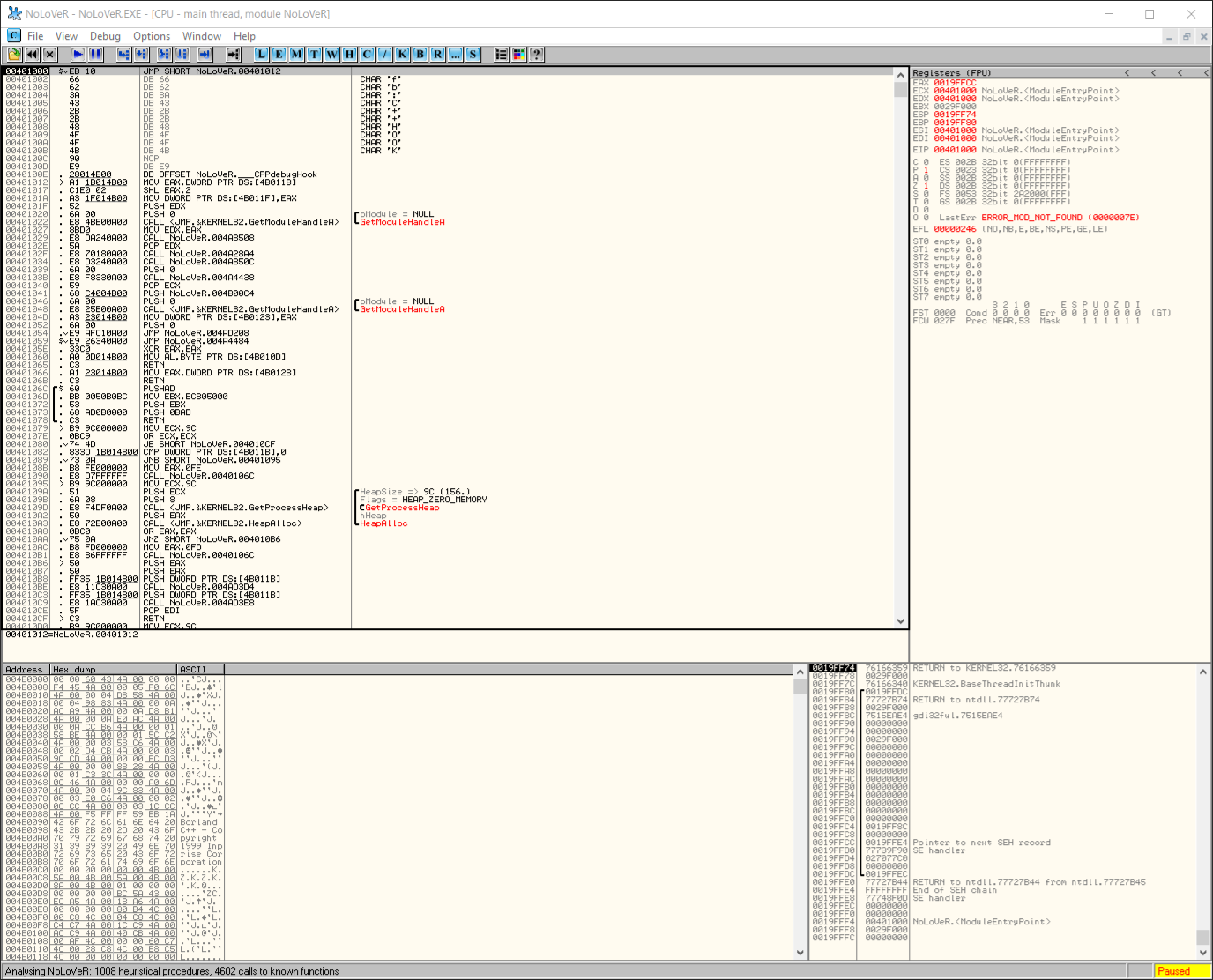Minimize the inner CPU MDI window
Viewport: 1213px width, 980px height.
(1170, 36)
